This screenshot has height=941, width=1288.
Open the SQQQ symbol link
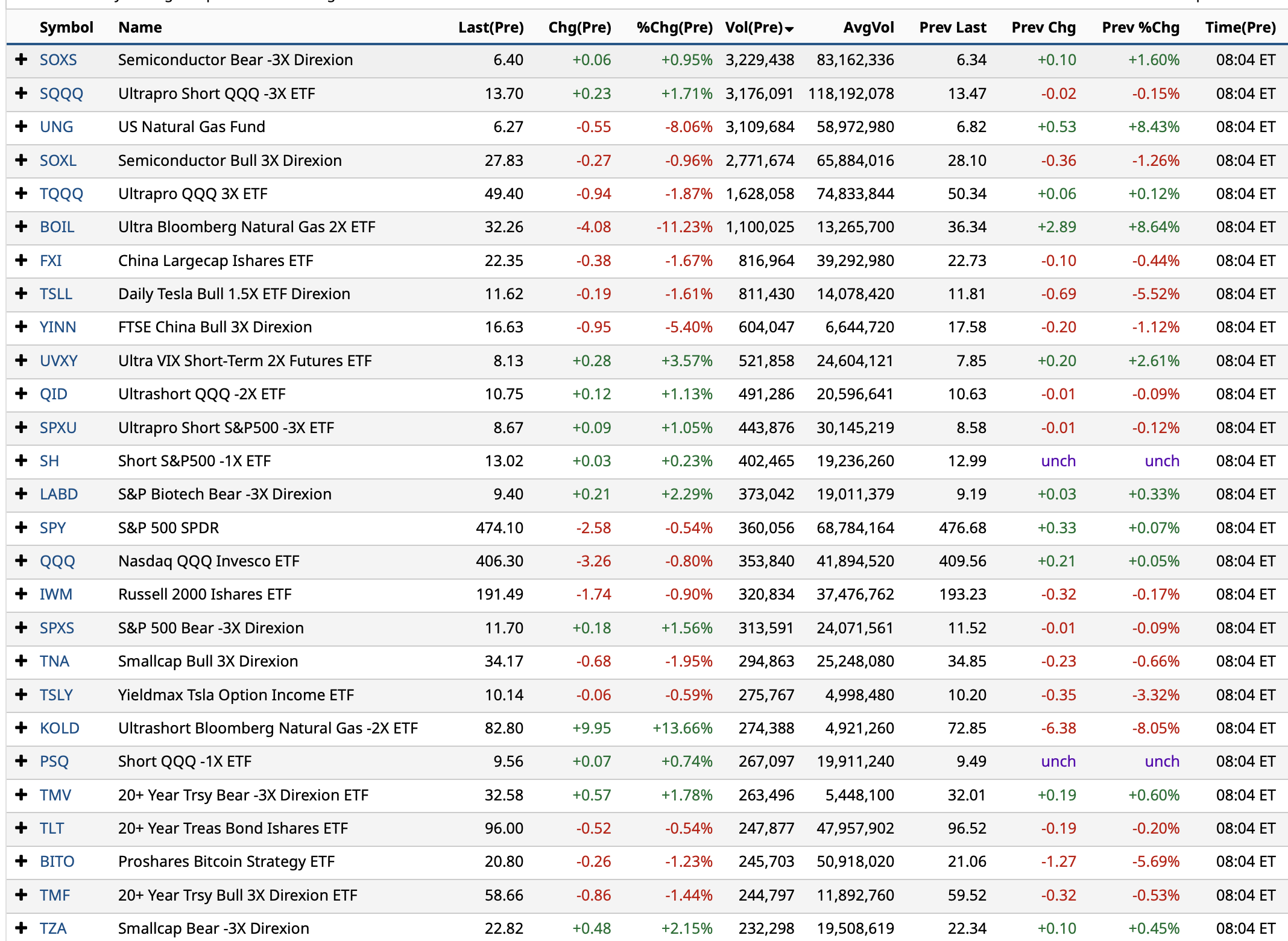click(61, 93)
